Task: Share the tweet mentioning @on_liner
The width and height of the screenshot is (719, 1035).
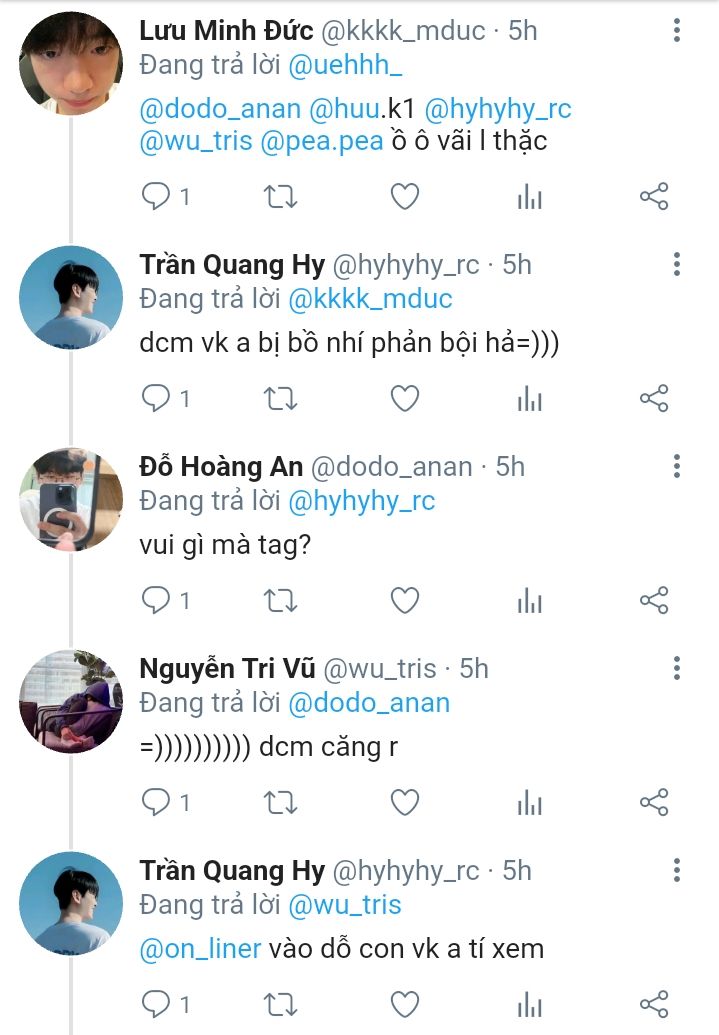Action: point(653,1003)
